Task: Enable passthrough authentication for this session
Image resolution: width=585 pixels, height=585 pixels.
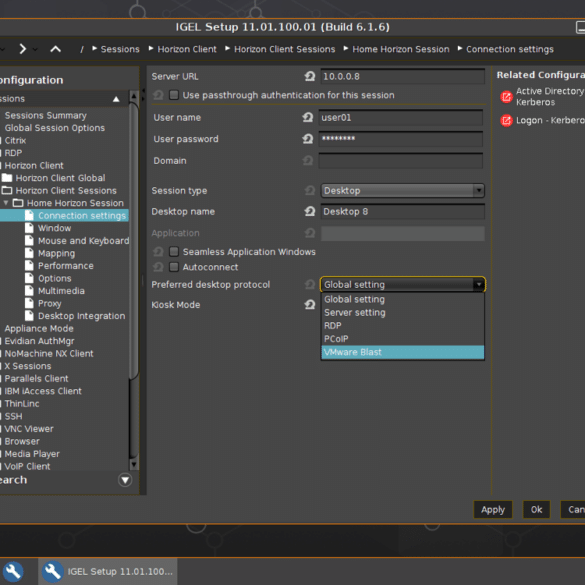Action: (174, 95)
